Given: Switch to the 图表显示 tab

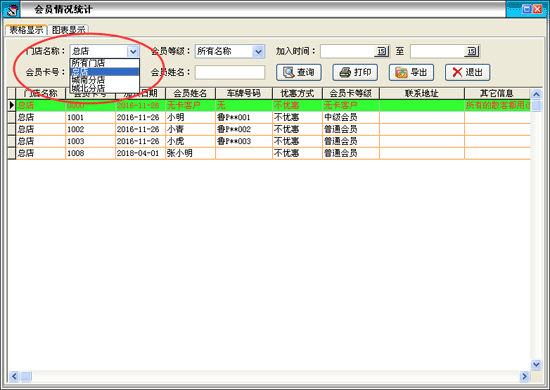Looking at the screenshot, I should [x=68, y=30].
